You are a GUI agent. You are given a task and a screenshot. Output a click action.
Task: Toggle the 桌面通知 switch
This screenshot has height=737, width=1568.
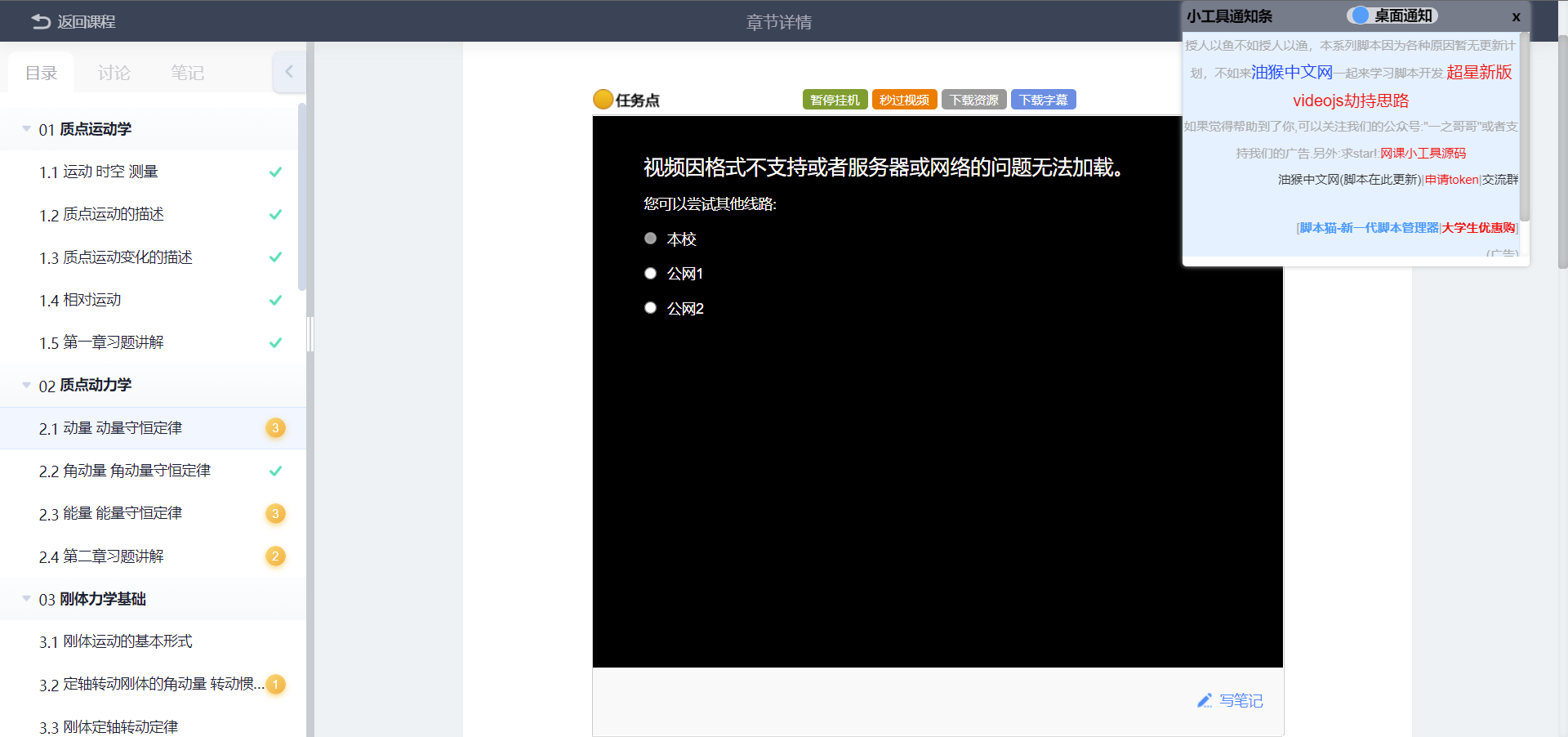tap(1360, 16)
